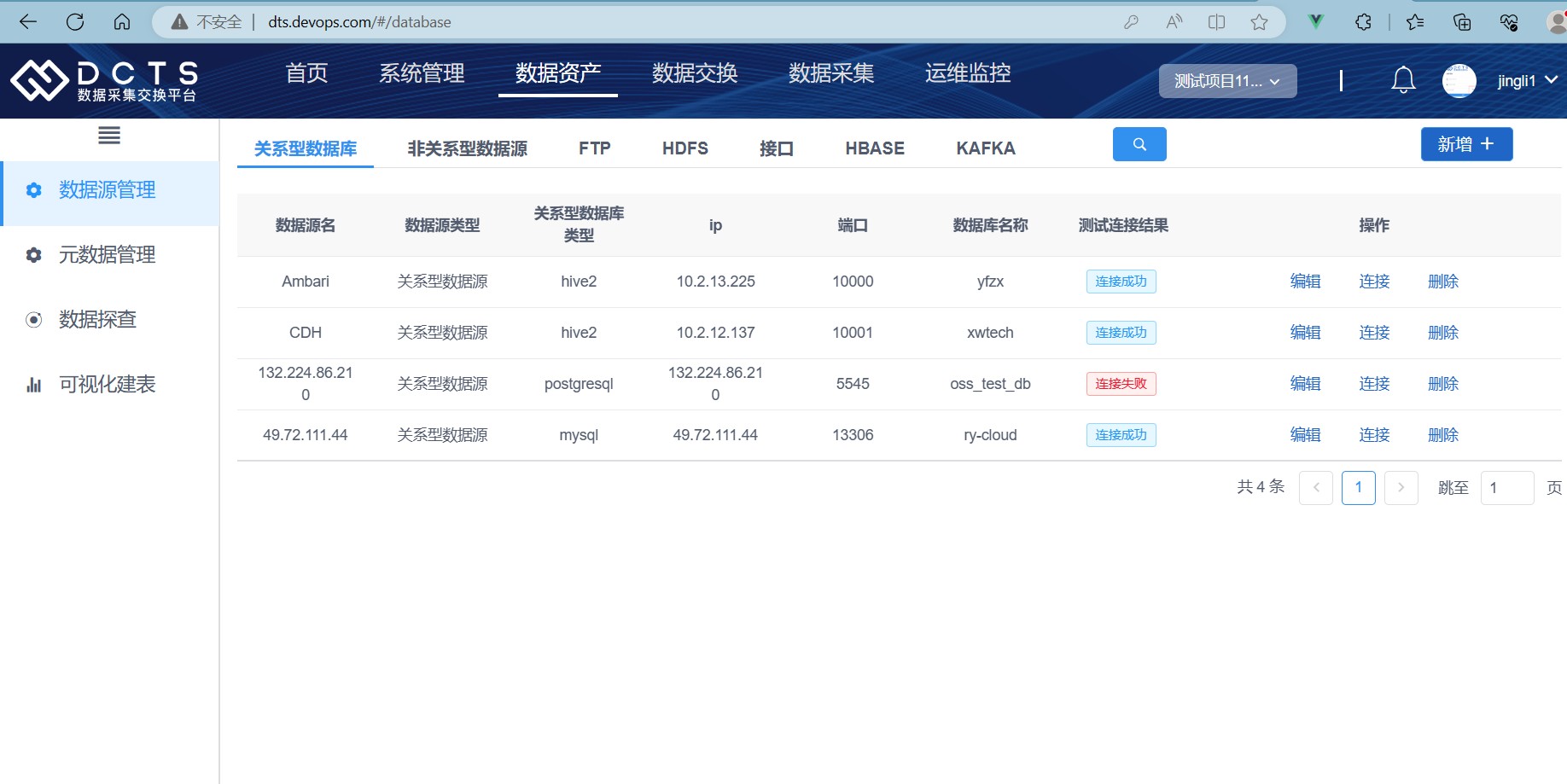
Task: Click bar chart icon for 可视化建表
Action: pyautogui.click(x=34, y=385)
